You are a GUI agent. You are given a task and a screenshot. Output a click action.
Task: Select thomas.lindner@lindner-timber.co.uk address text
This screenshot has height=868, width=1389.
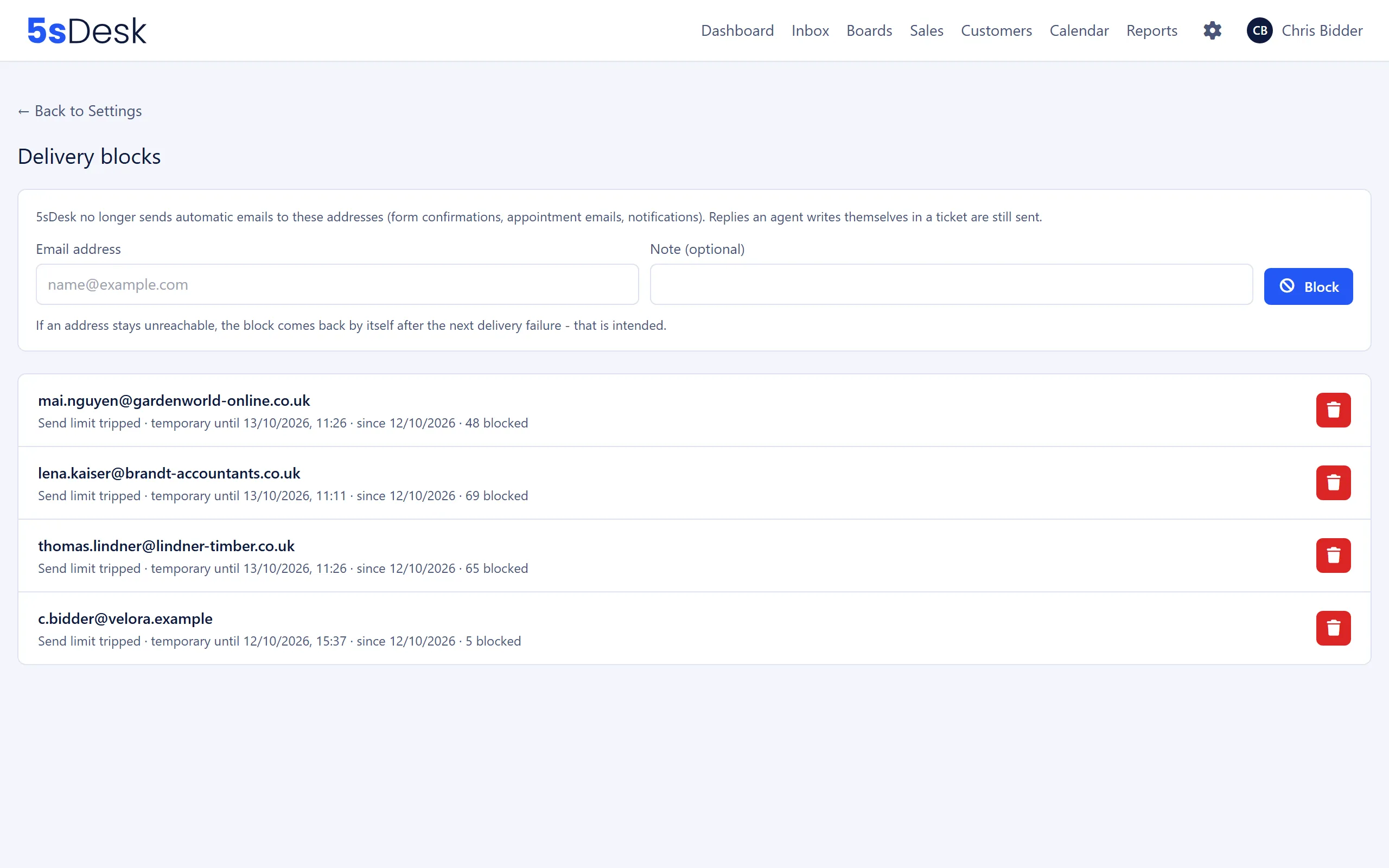point(167,546)
